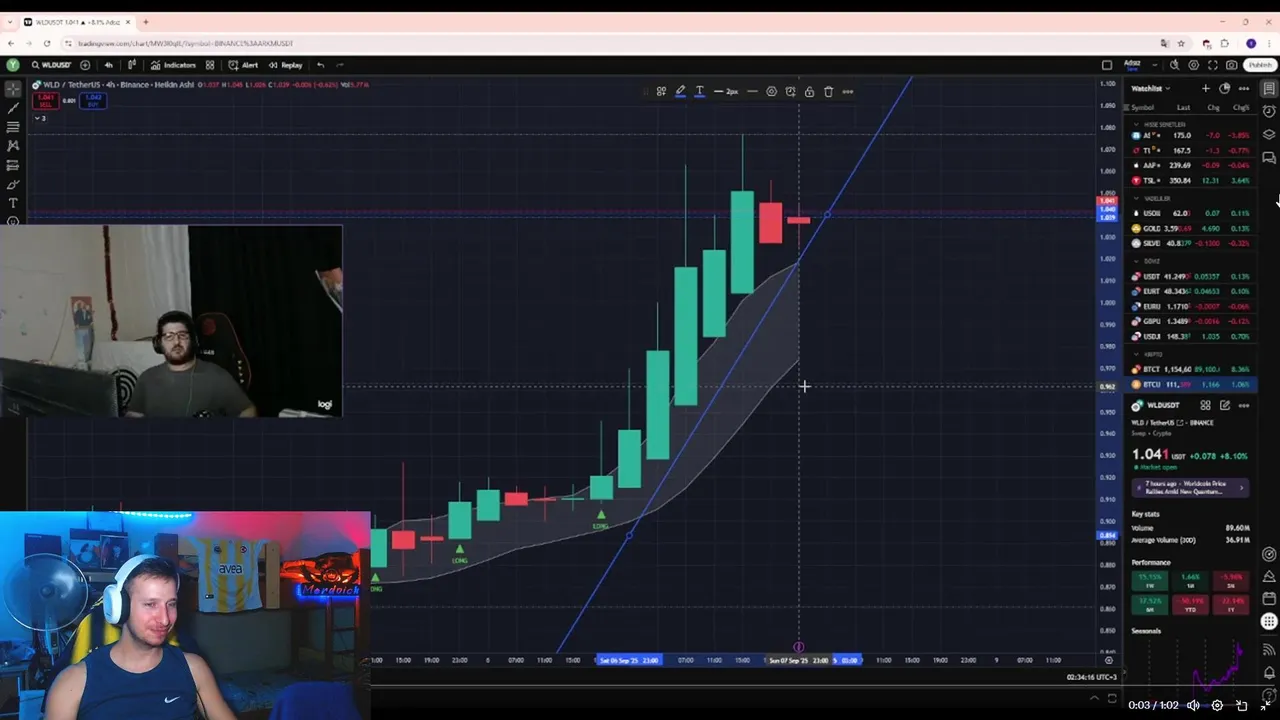Open the Fibonacci/gann lines tool
Viewport: 1280px width, 720px height.
[13, 127]
